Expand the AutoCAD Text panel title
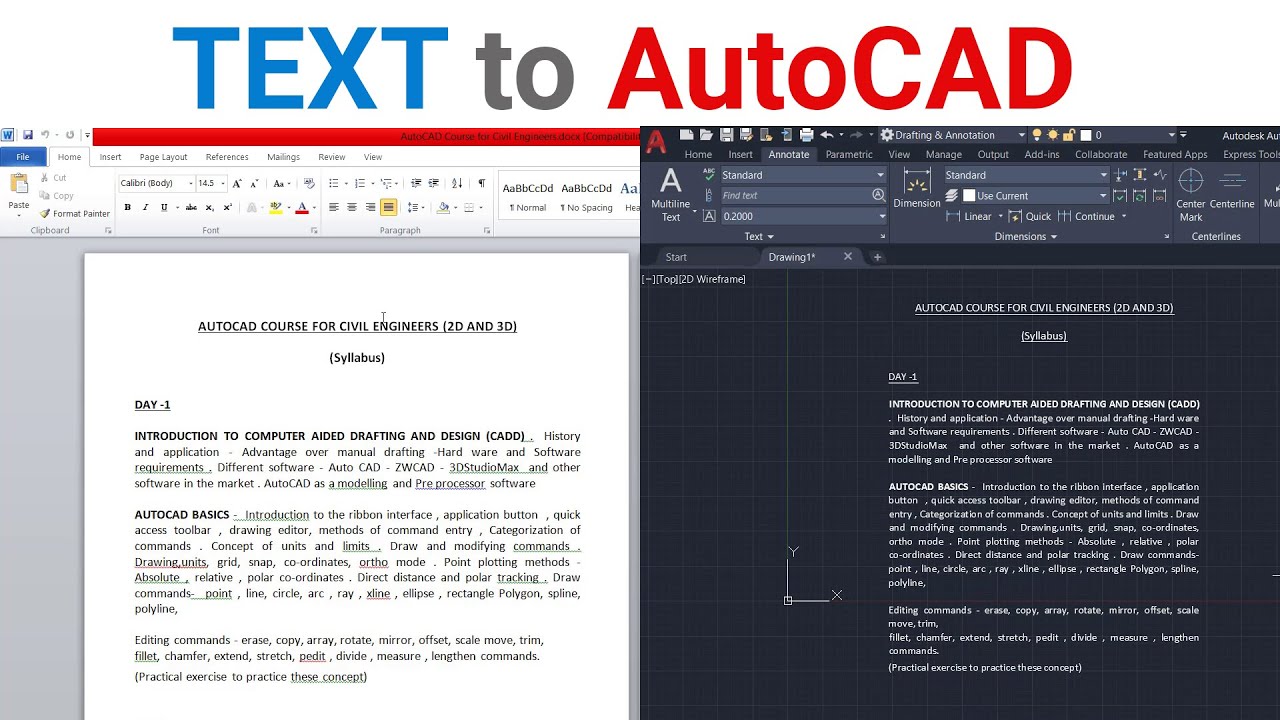 point(759,237)
